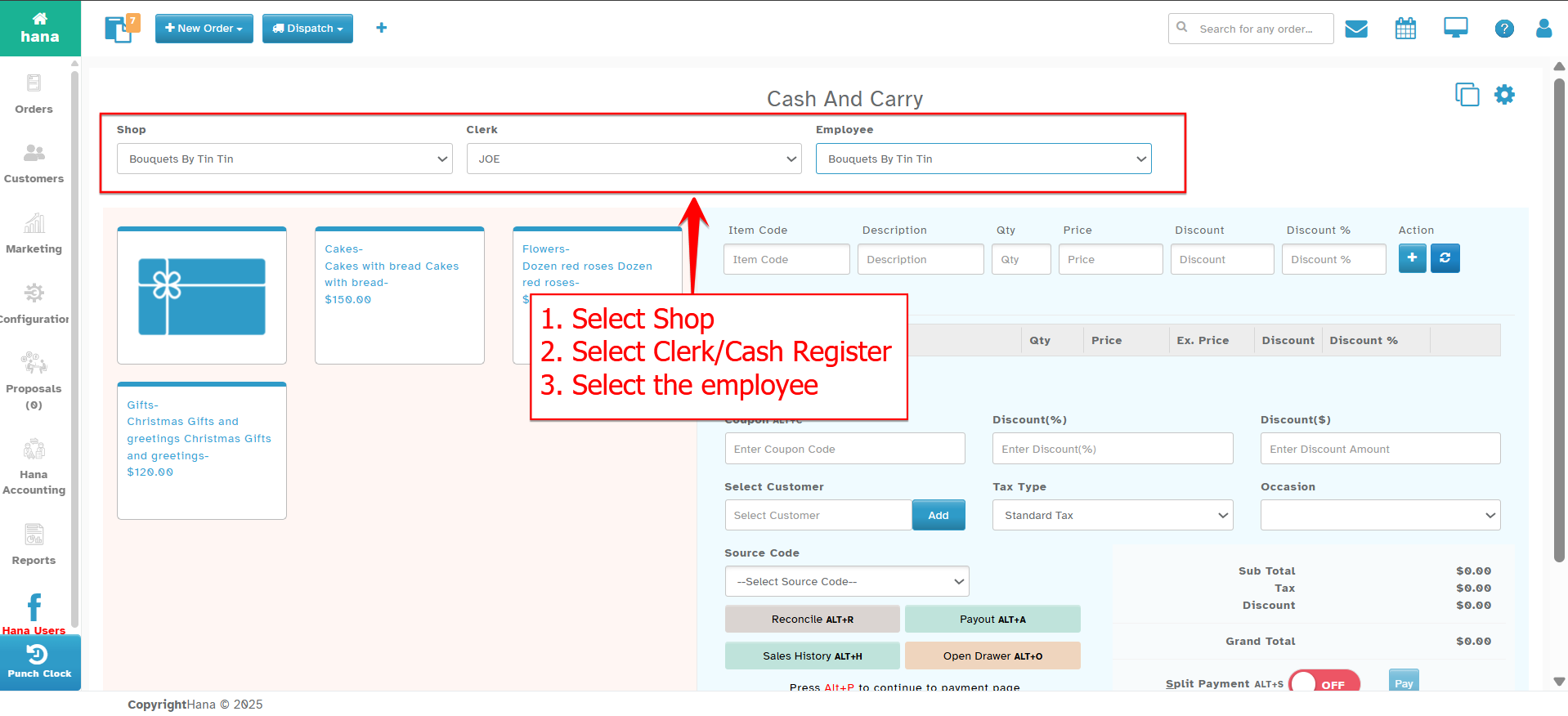Open the Shop dropdown
Image resolution: width=1568 pixels, height=716 pixels.
[x=284, y=159]
